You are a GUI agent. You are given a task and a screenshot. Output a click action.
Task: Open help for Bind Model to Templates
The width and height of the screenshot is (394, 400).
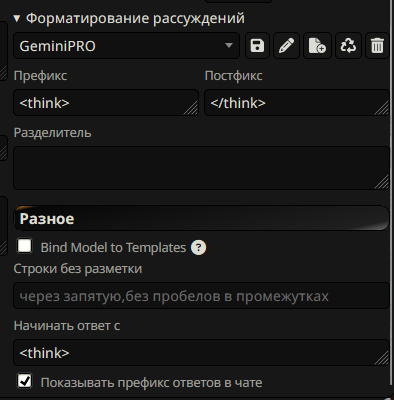point(198,248)
